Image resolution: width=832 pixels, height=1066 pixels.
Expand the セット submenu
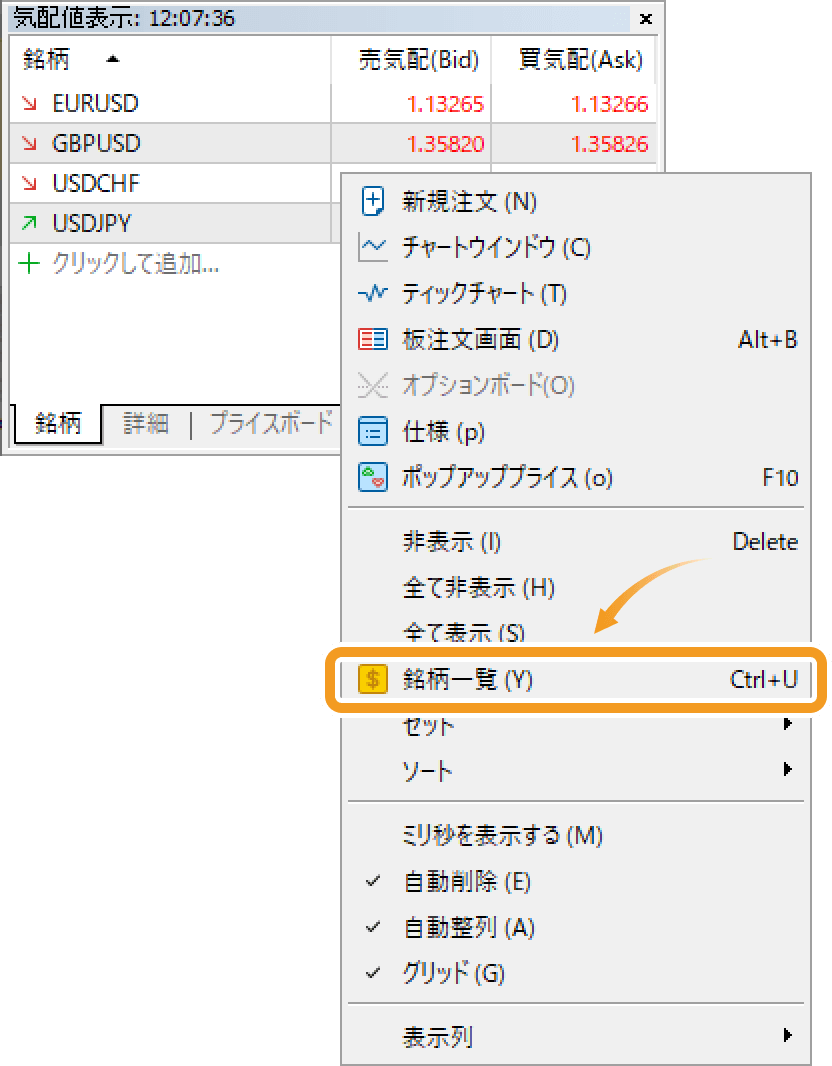point(576,725)
